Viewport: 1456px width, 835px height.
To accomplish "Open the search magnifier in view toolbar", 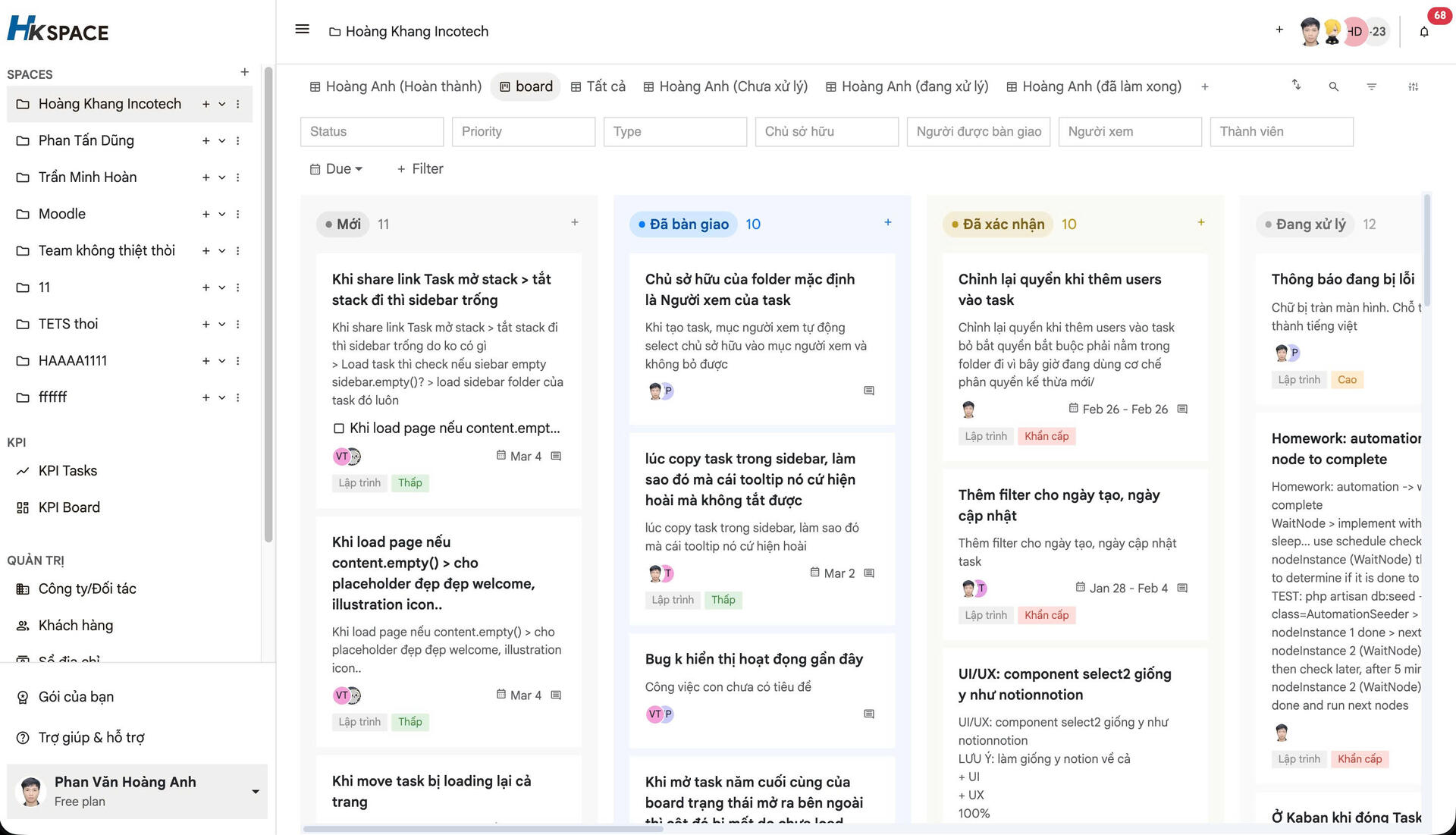I will [1333, 86].
